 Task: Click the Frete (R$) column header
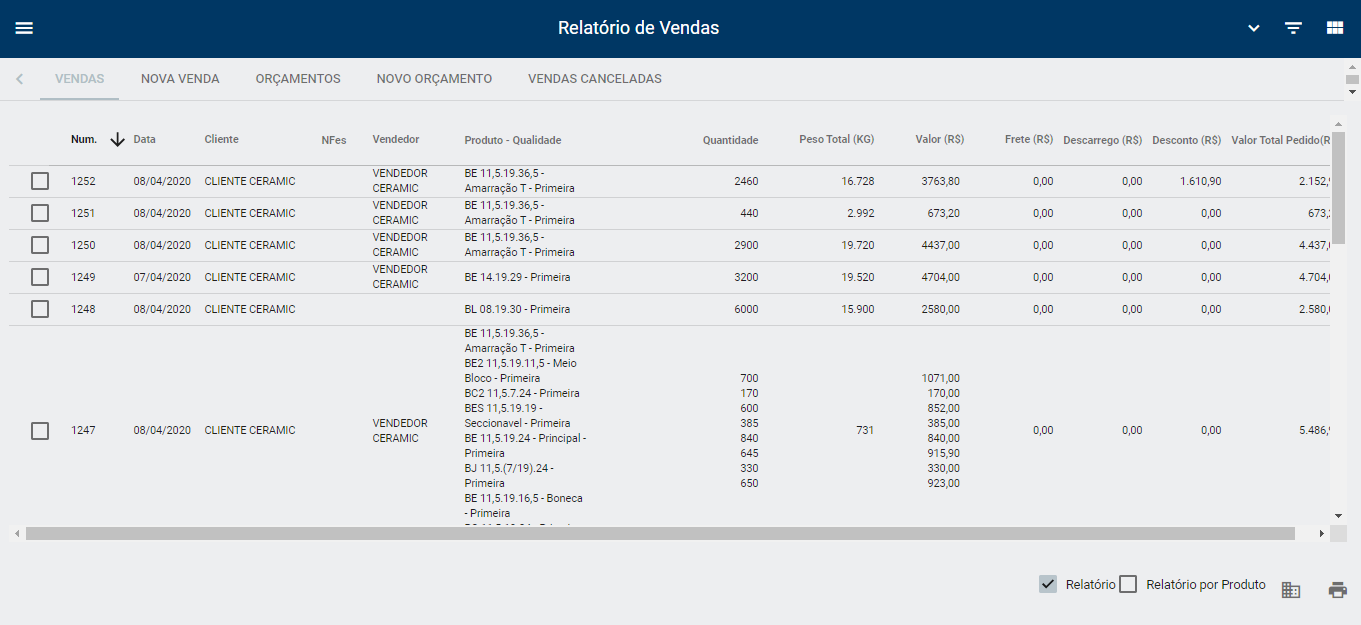(1029, 141)
